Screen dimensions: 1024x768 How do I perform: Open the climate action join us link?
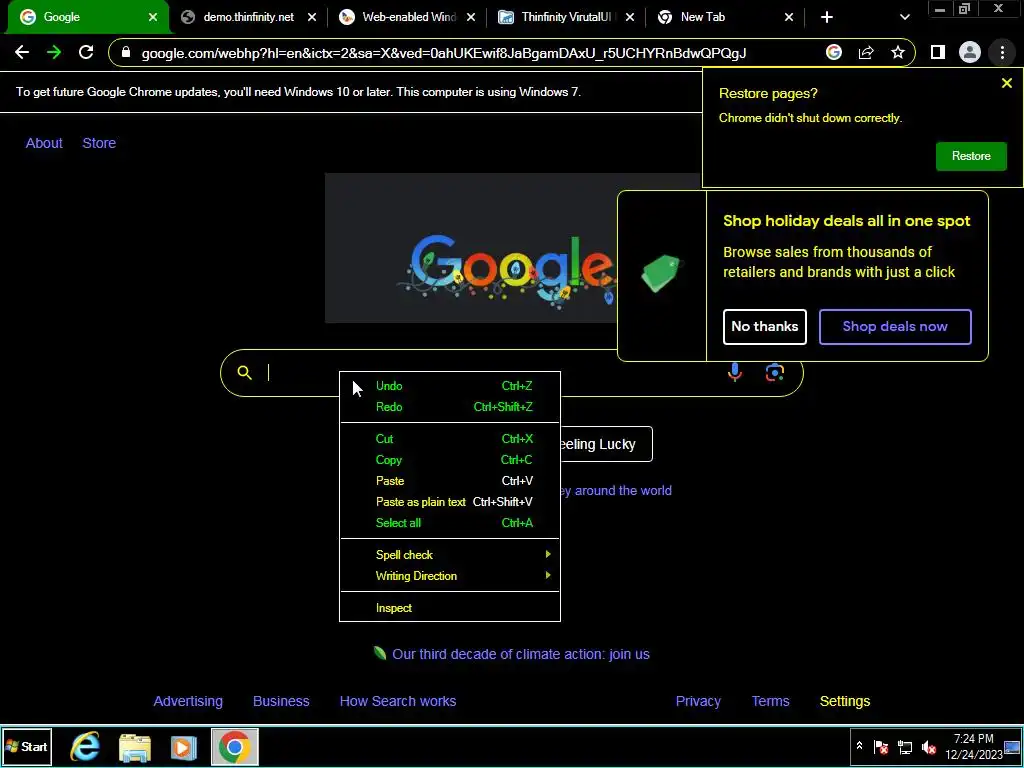[520, 654]
